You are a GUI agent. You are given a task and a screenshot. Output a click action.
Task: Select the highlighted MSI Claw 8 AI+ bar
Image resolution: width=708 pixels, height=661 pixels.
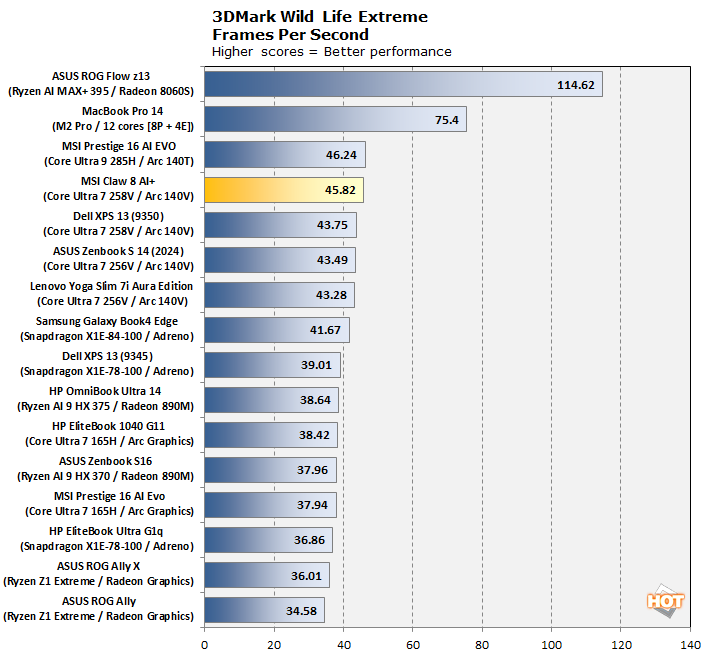(284, 190)
